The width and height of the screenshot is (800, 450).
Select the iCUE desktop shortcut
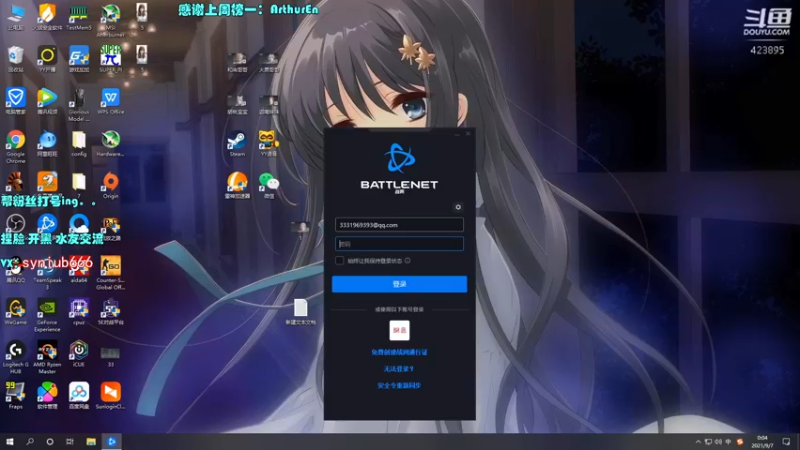[x=79, y=354]
